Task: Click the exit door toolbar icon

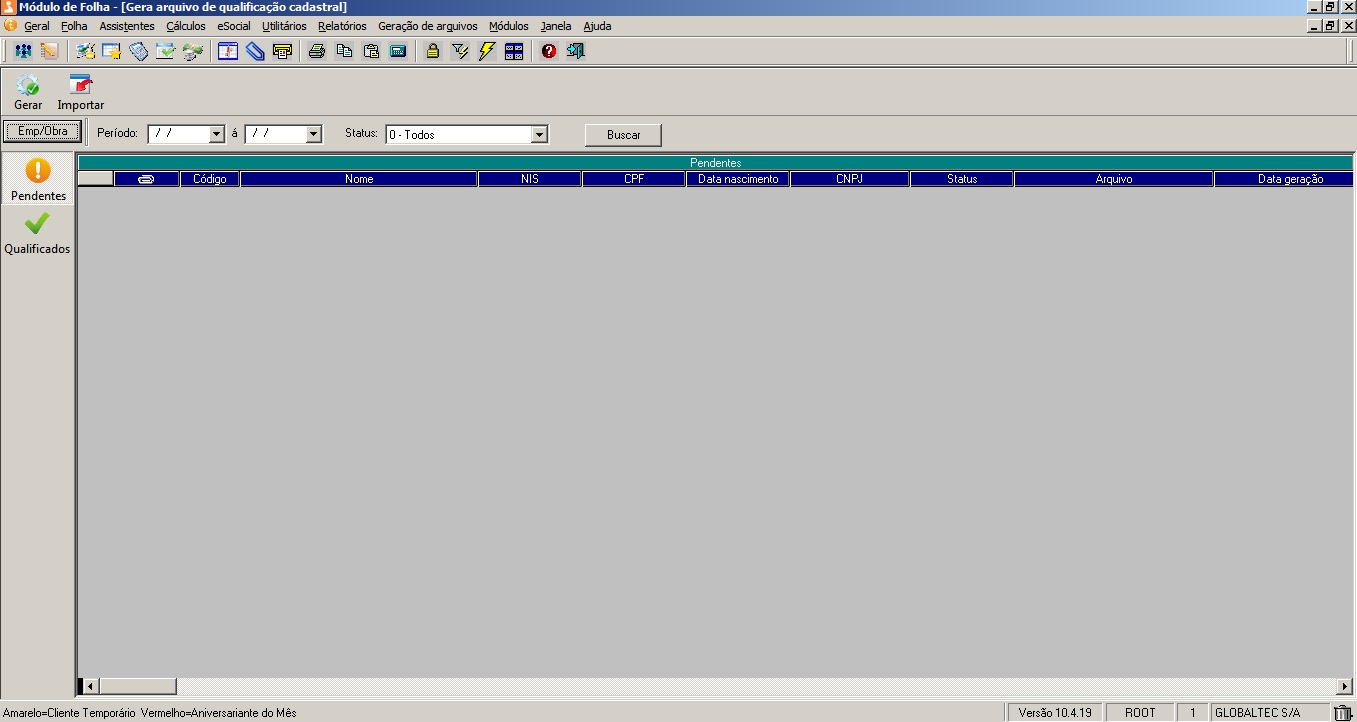Action: click(x=576, y=51)
